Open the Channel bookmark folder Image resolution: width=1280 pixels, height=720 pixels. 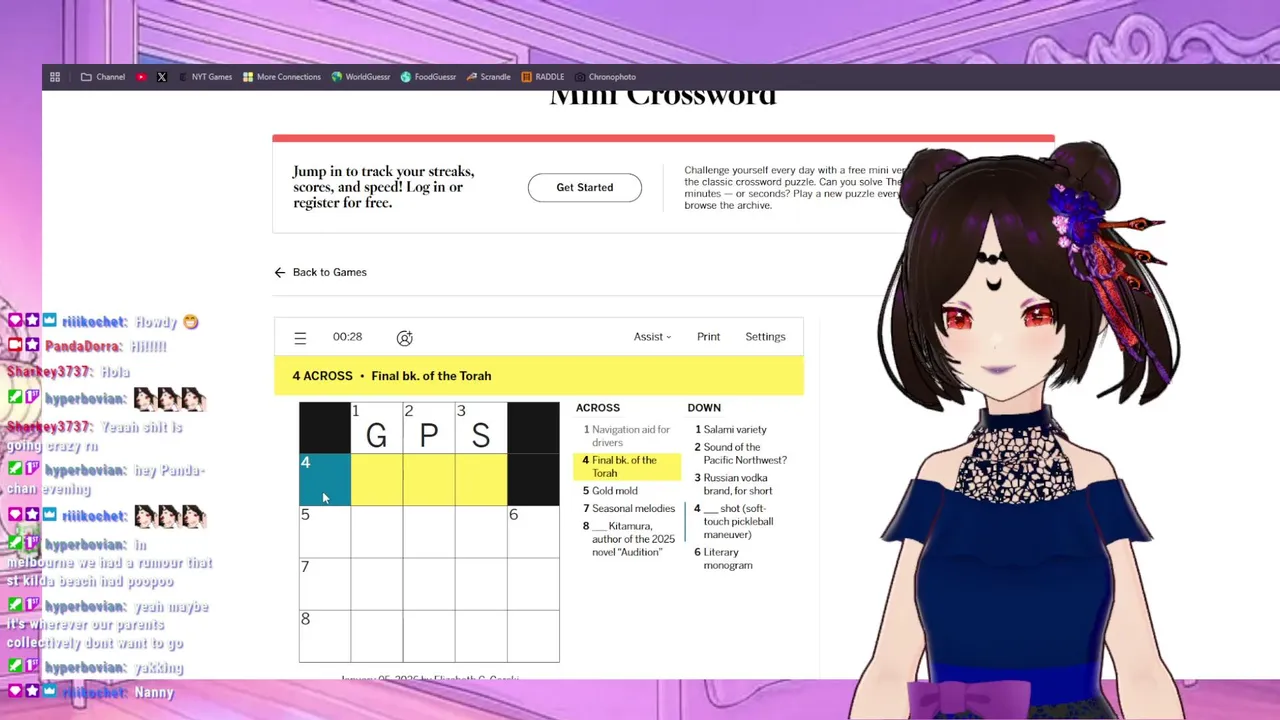[103, 77]
